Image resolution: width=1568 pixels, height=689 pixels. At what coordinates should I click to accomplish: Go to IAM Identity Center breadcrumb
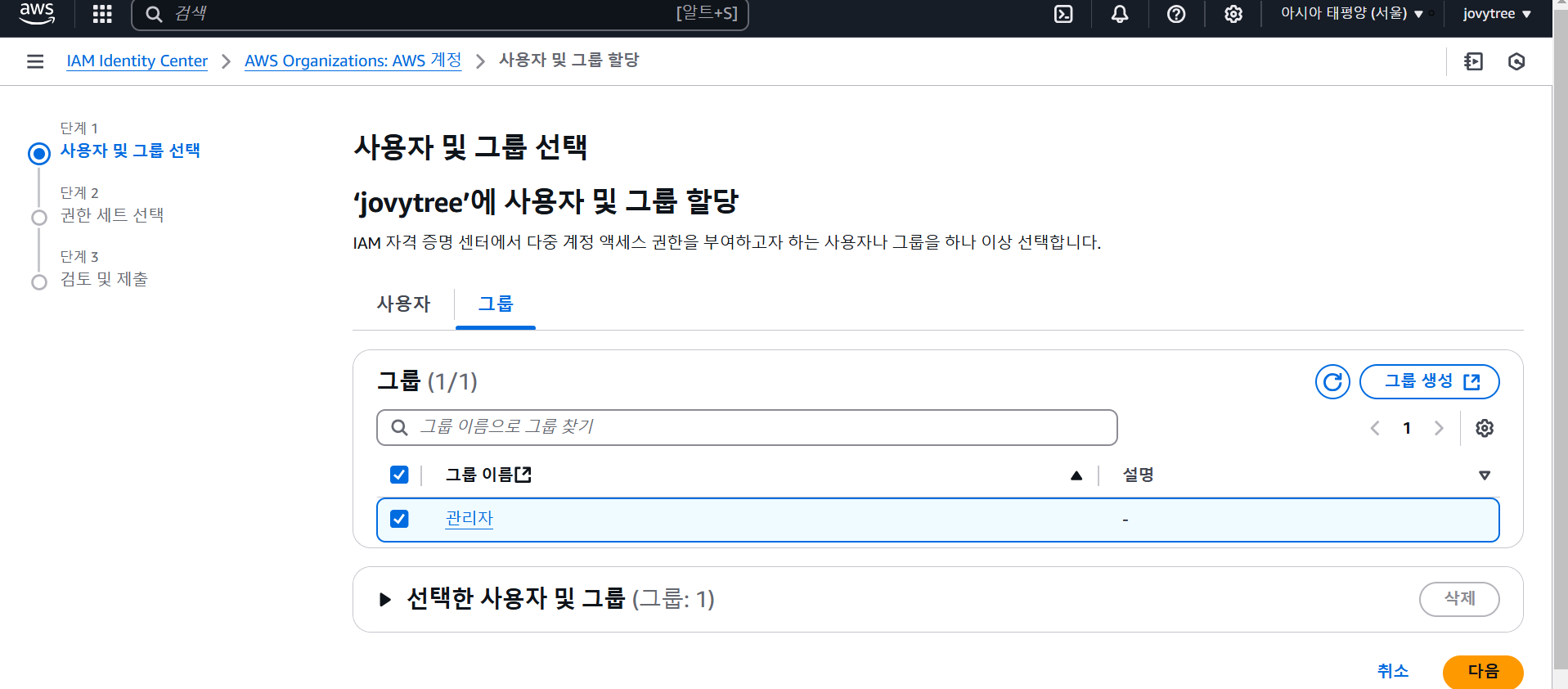click(x=137, y=61)
